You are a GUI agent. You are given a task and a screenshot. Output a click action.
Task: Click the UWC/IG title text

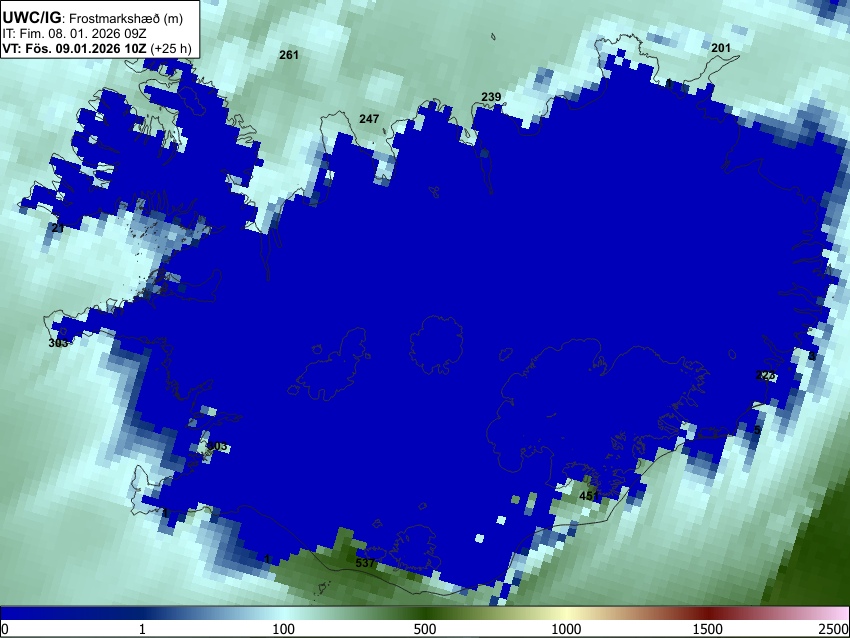31,17
